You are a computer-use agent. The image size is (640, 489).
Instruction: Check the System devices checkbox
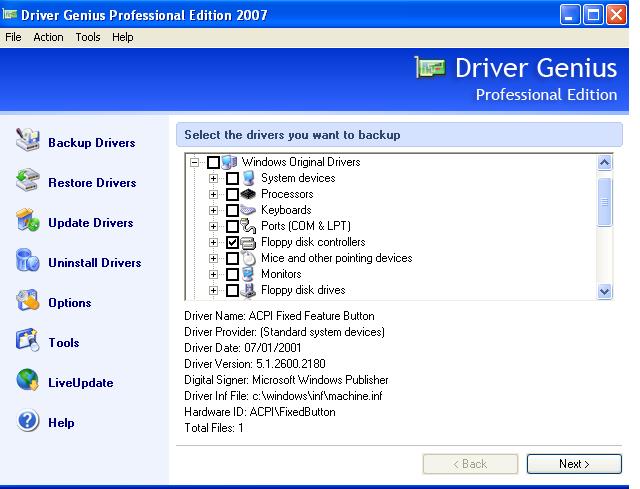click(232, 178)
